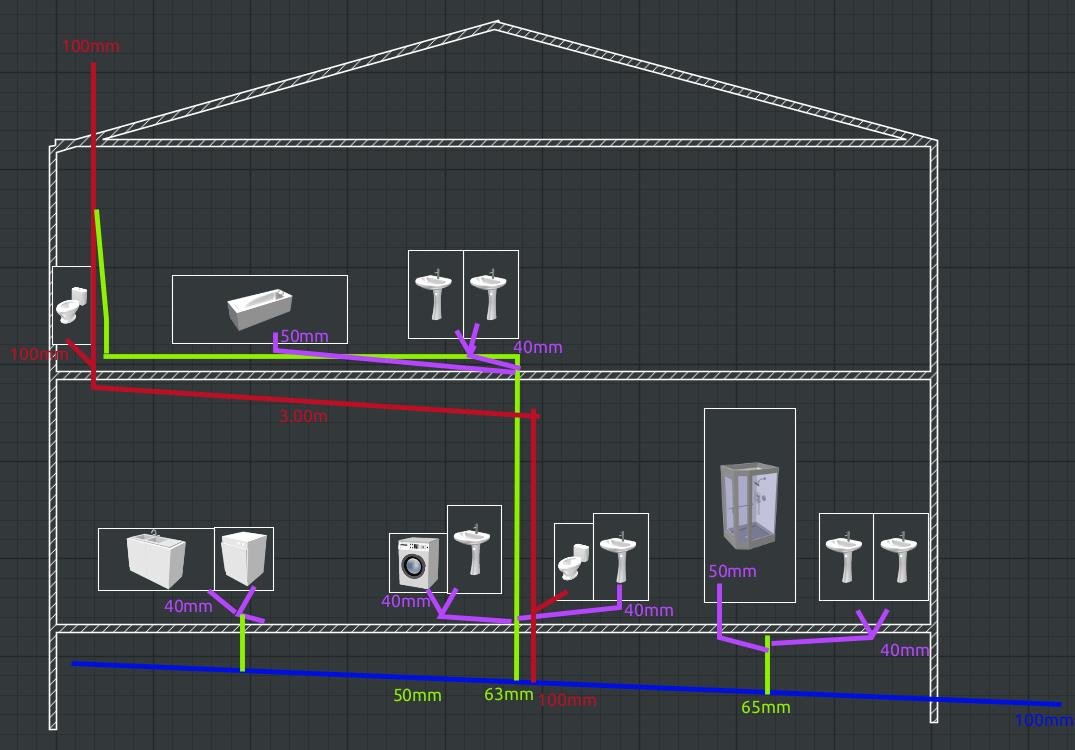This screenshot has width=1075, height=750.
Task: Click the red 3.00m pipe length label
Action: tap(303, 416)
